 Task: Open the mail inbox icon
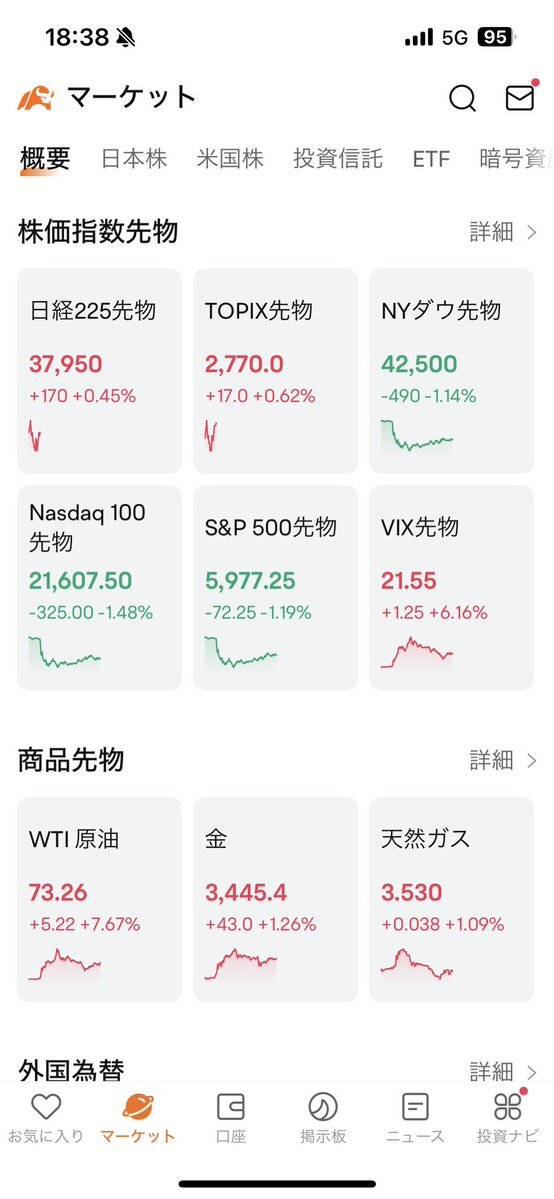tap(520, 98)
